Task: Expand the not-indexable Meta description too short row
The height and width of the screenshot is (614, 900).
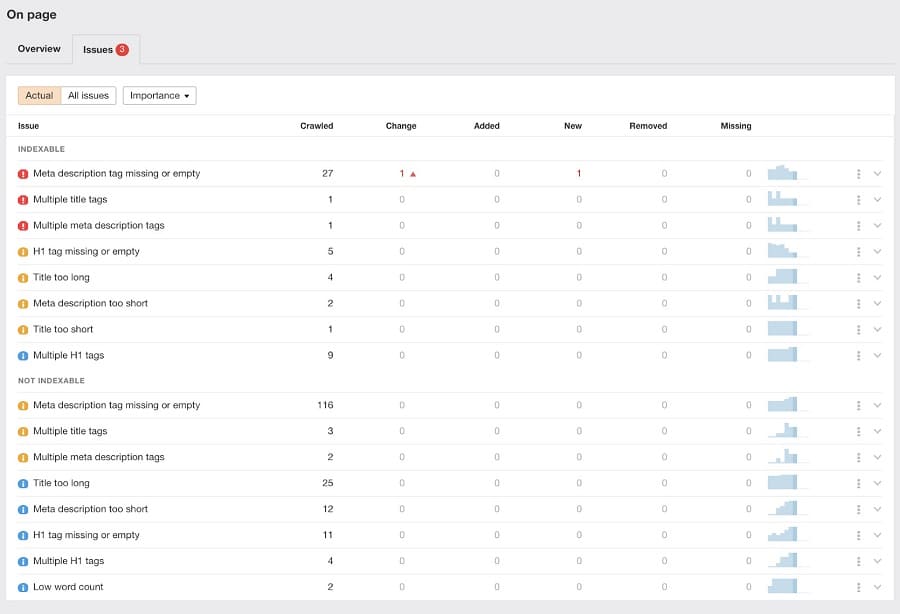Action: click(x=877, y=509)
